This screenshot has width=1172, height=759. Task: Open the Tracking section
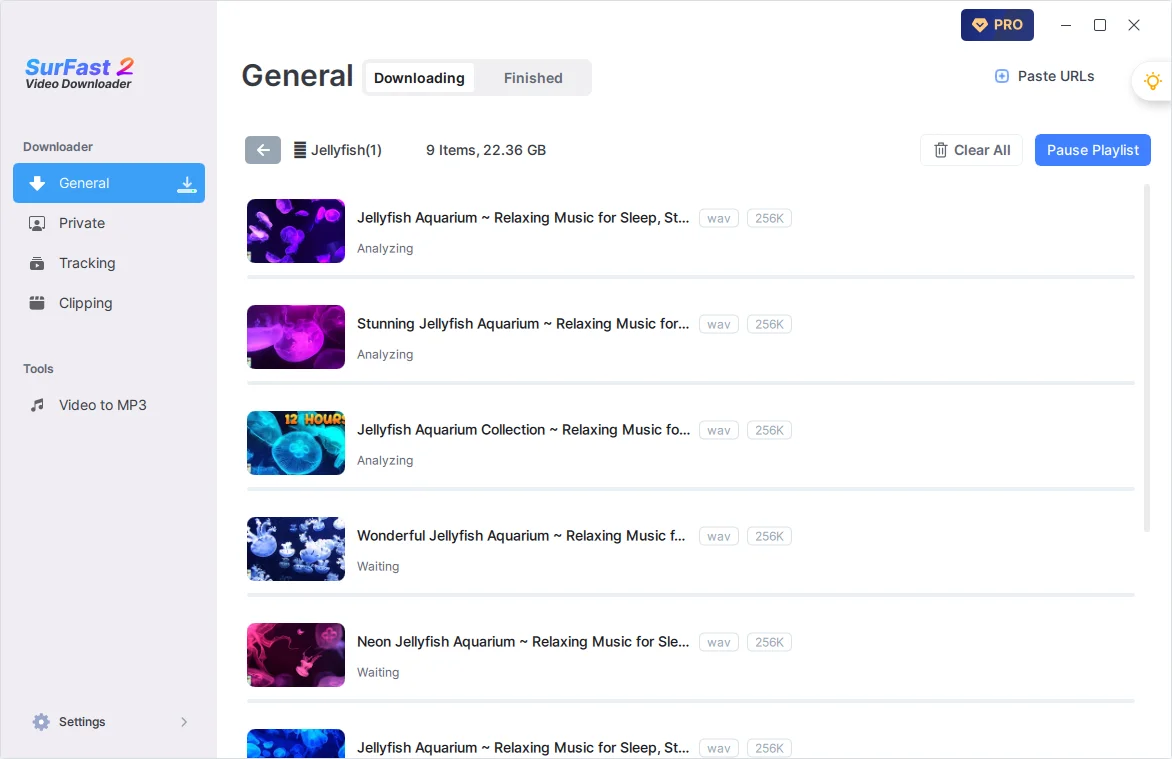pyautogui.click(x=109, y=263)
